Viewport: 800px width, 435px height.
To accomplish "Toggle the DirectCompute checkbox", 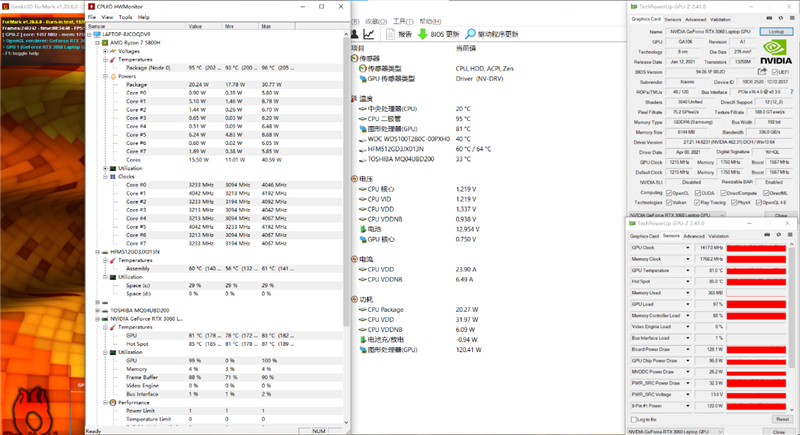I will (723, 193).
